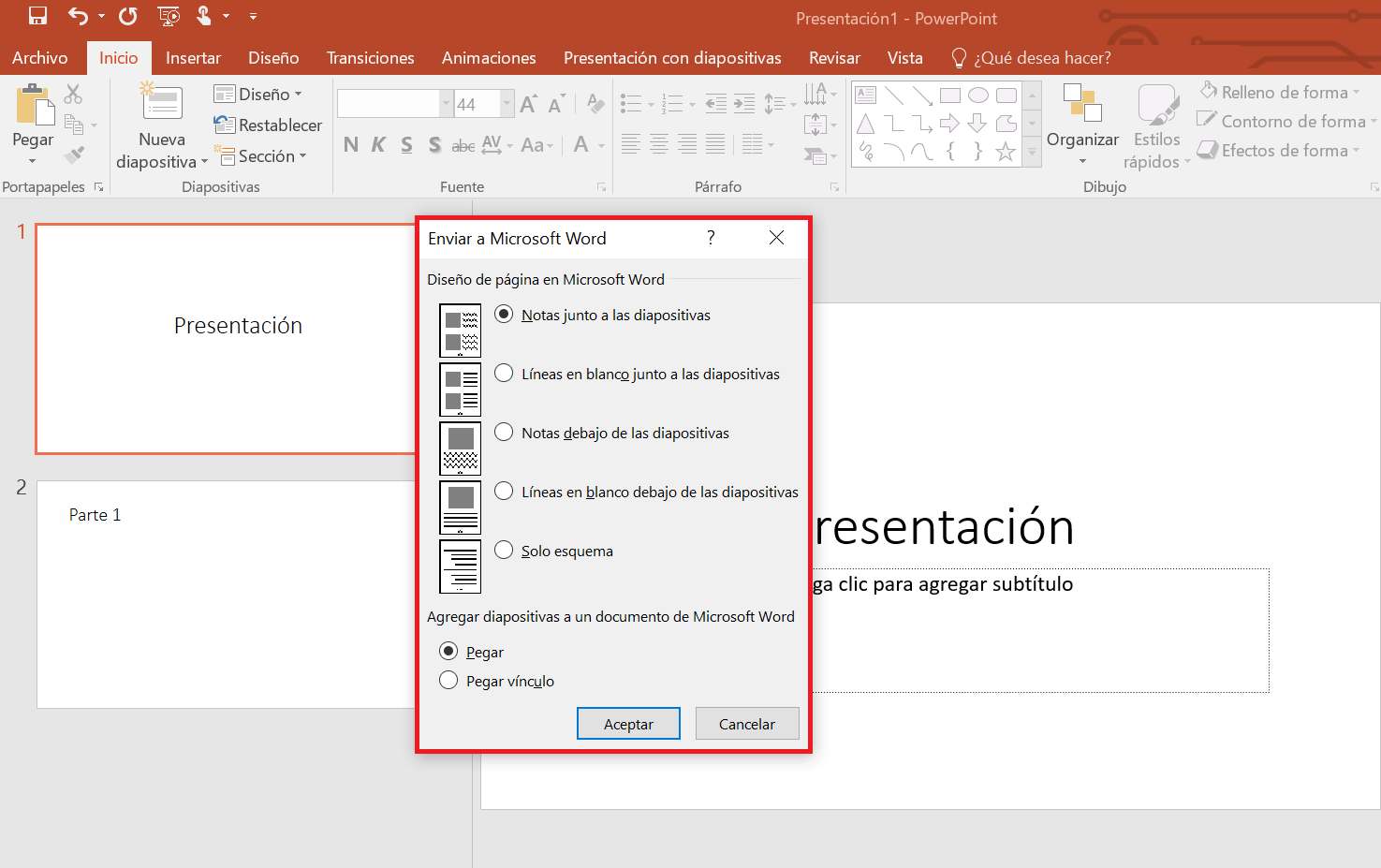This screenshot has height=868, width=1381.
Task: Click the Cut scissors icon
Action: tap(73, 94)
